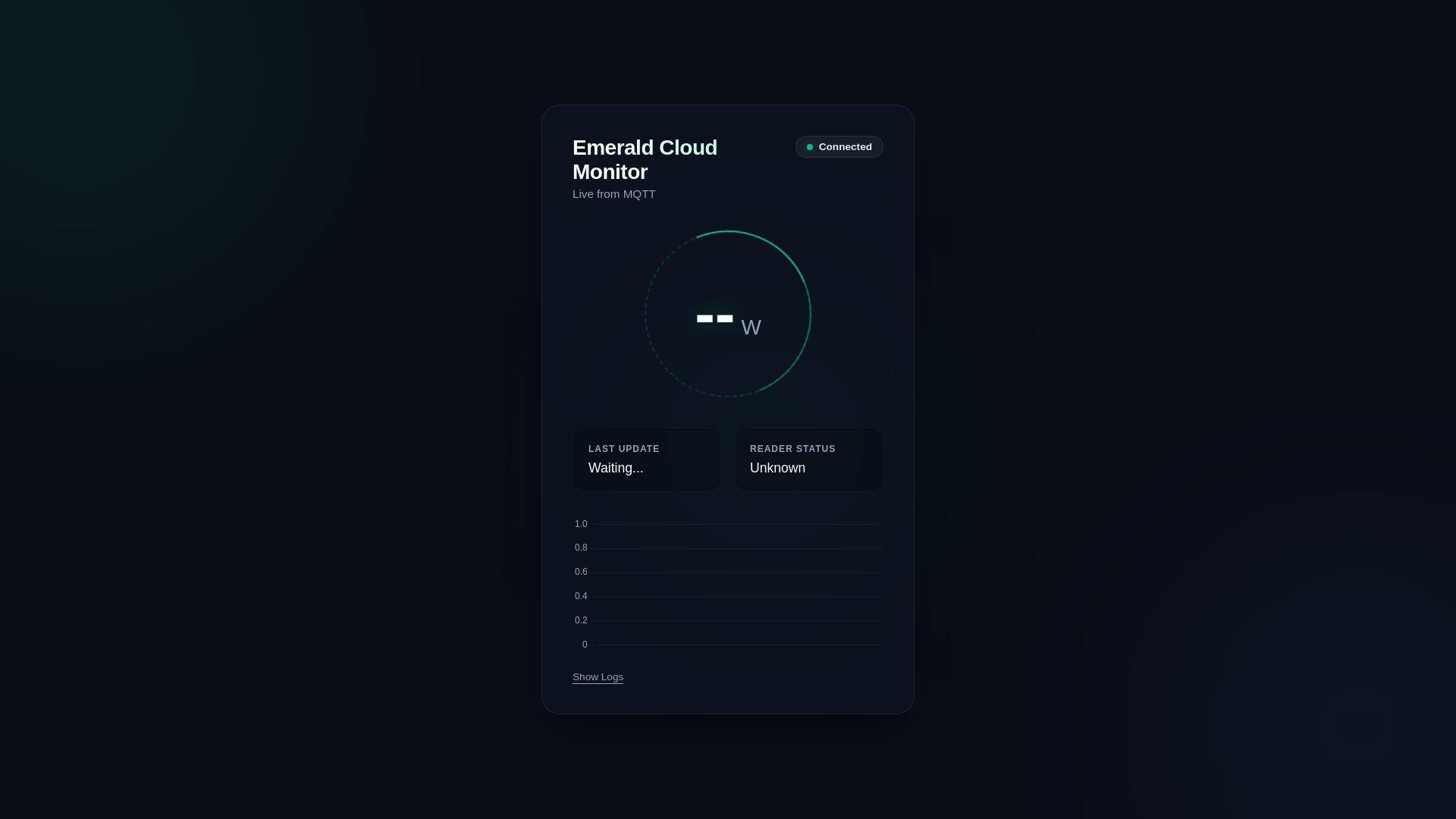Click the green connection status dot

click(x=810, y=147)
